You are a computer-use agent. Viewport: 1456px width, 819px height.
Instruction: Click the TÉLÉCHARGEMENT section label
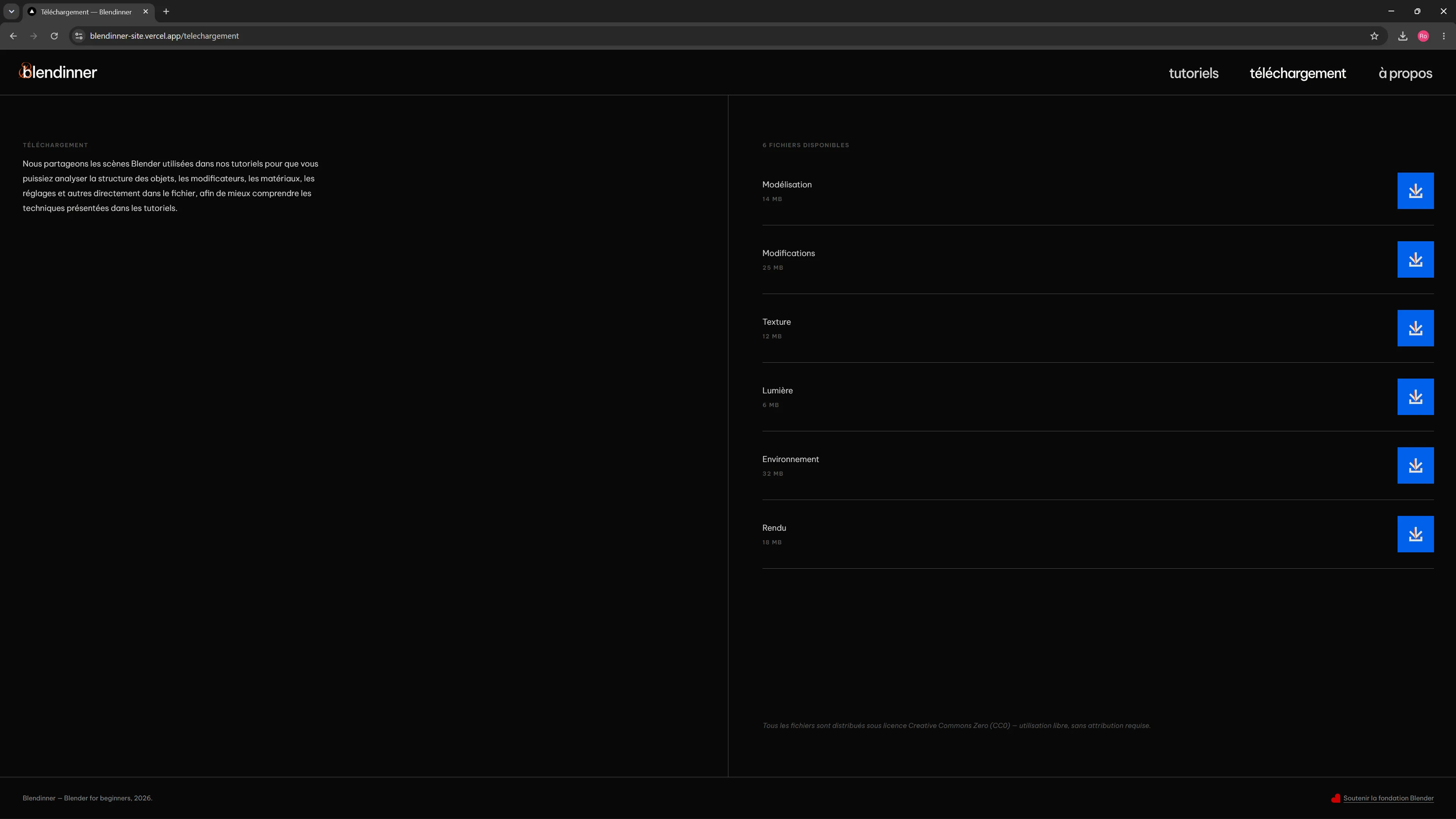pyautogui.click(x=55, y=145)
